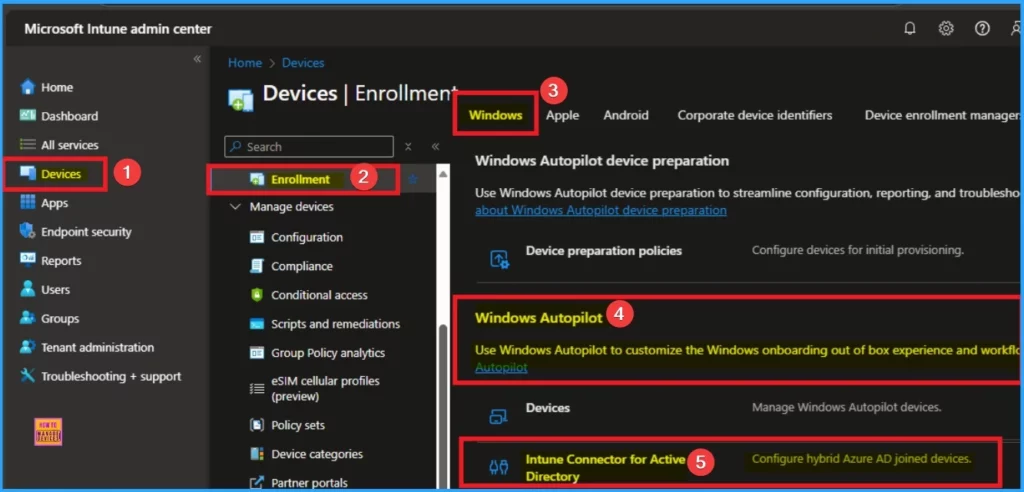
Task: Open Device preparation policies
Action: coord(603,250)
